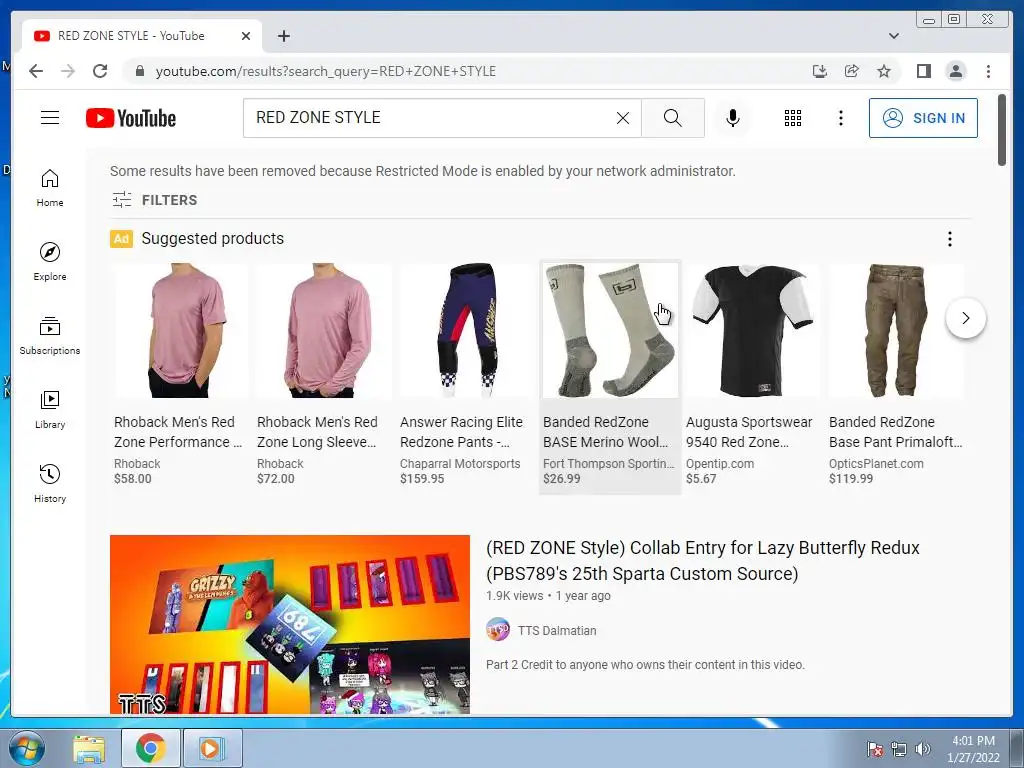Go back with the browser back arrow

36,71
